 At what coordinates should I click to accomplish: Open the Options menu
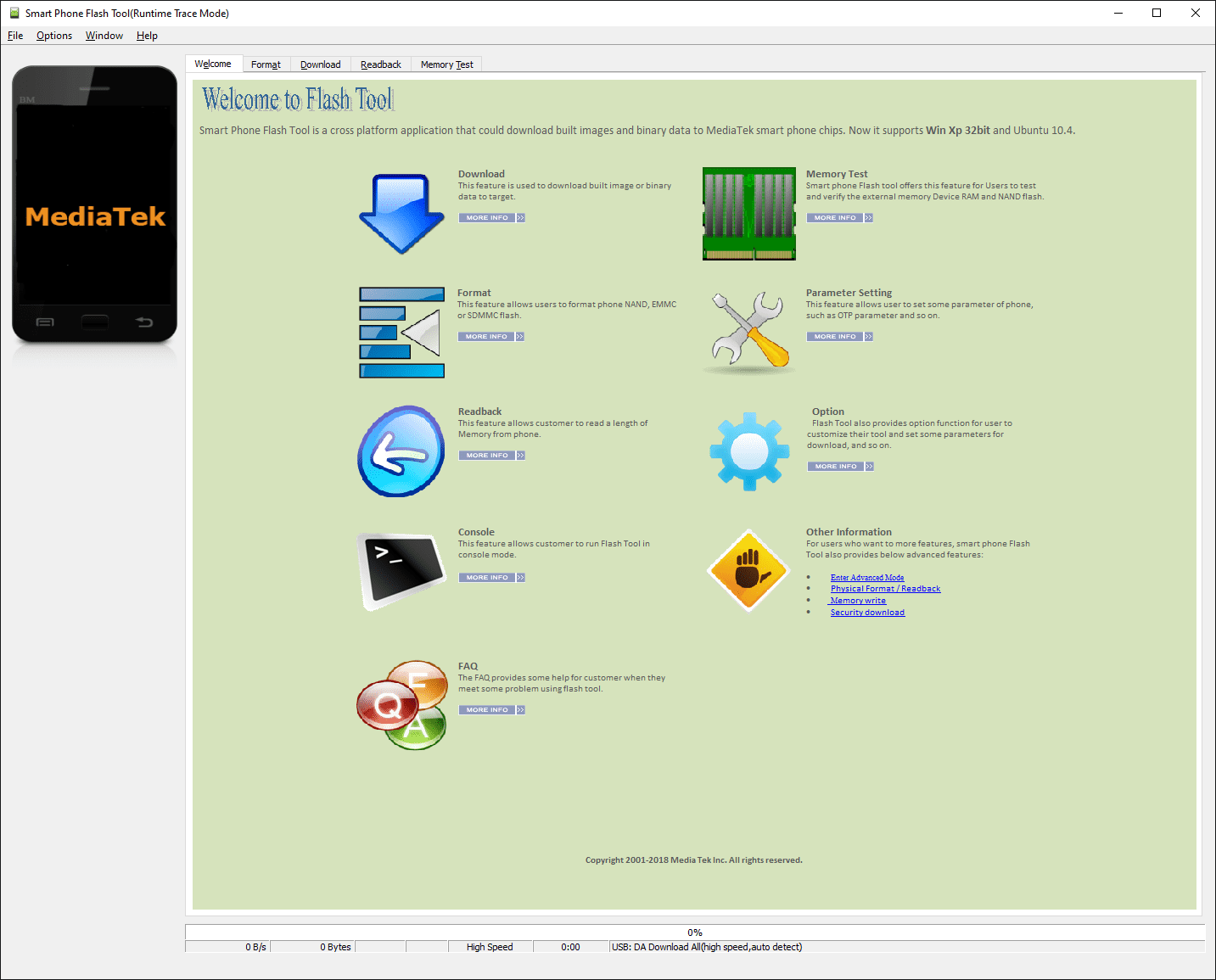(54, 36)
